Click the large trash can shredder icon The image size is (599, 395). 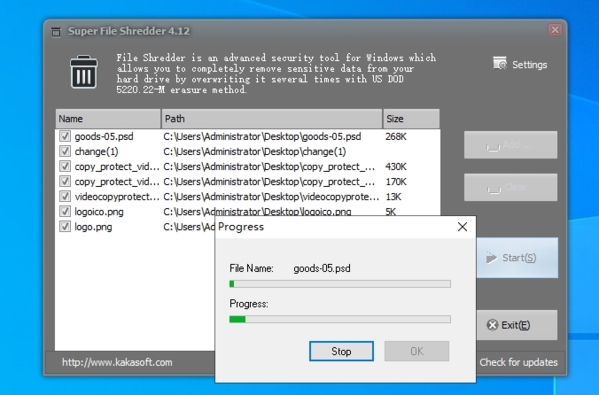point(84,72)
